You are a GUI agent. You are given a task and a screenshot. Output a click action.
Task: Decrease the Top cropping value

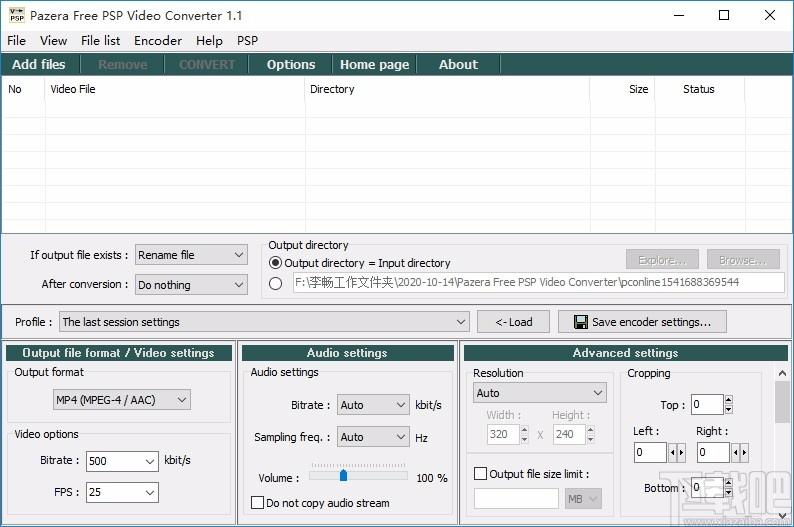(x=729, y=409)
